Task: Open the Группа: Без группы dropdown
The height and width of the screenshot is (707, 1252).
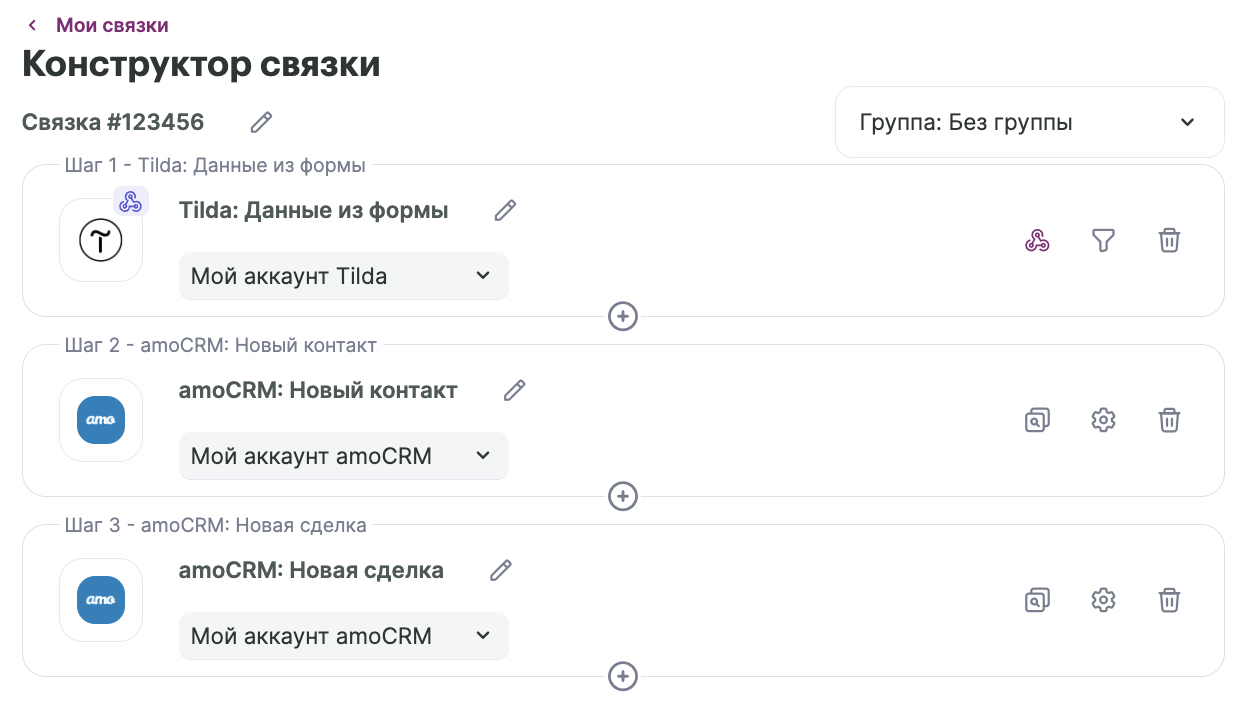Action: [x=1029, y=122]
